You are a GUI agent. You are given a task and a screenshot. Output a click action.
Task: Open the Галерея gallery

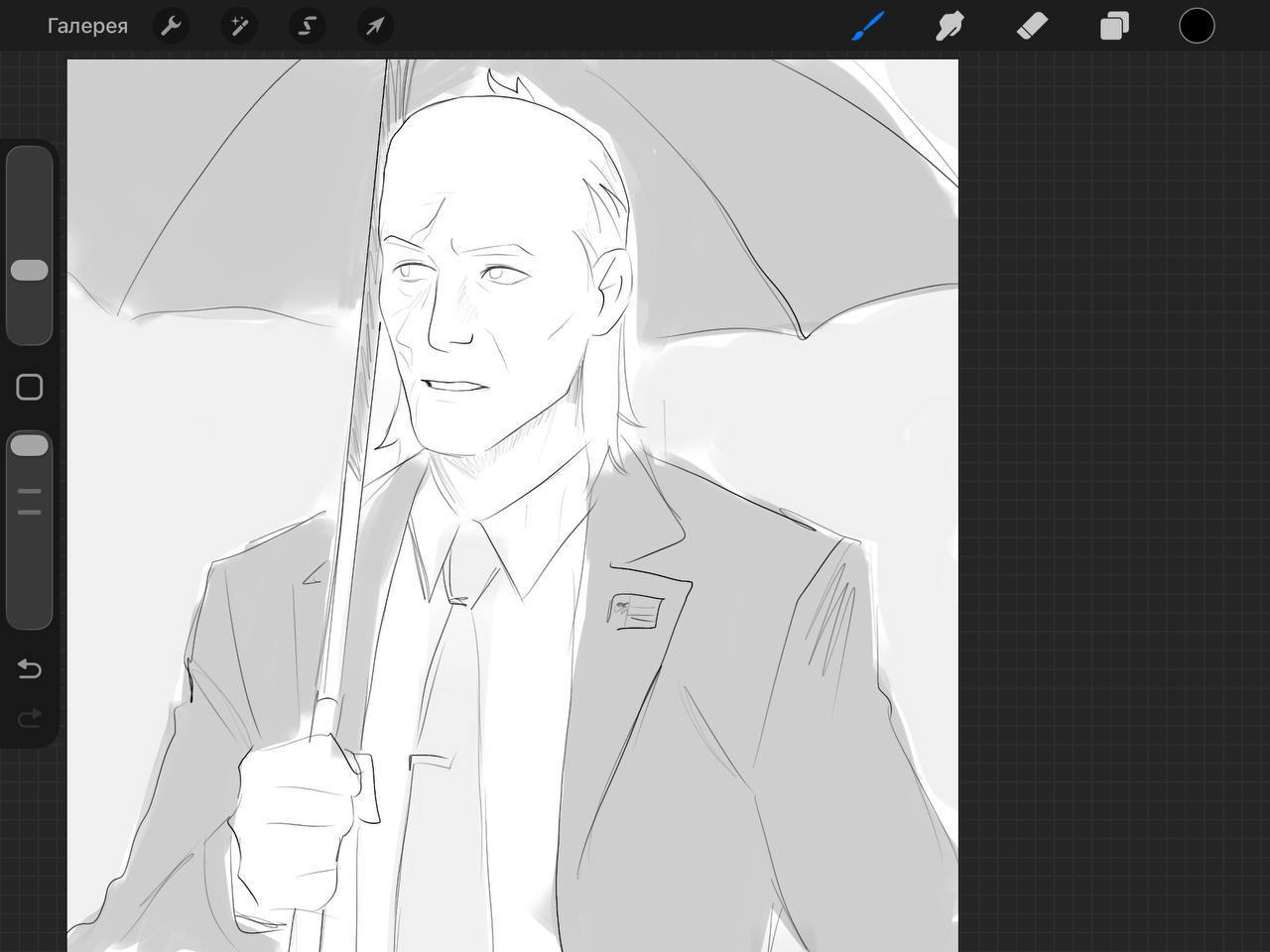click(87, 26)
